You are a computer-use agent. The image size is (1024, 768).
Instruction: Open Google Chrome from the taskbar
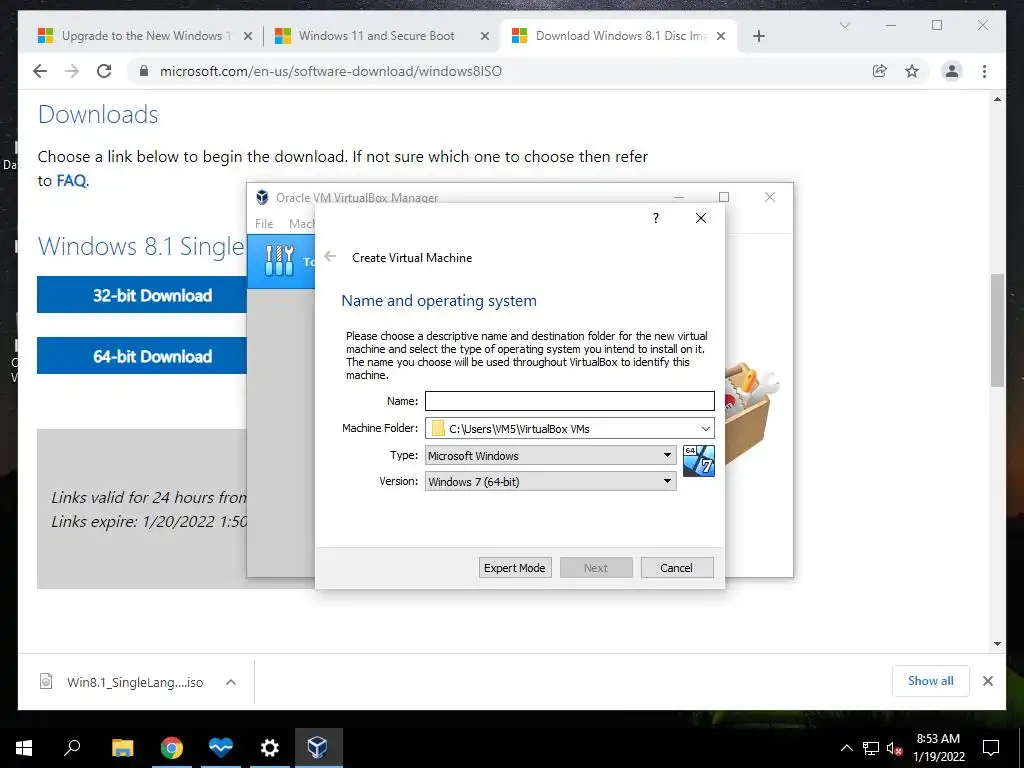click(172, 748)
